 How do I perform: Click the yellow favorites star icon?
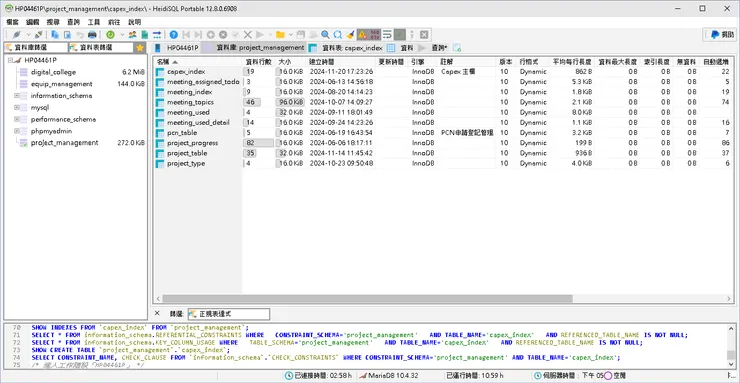tap(140, 48)
